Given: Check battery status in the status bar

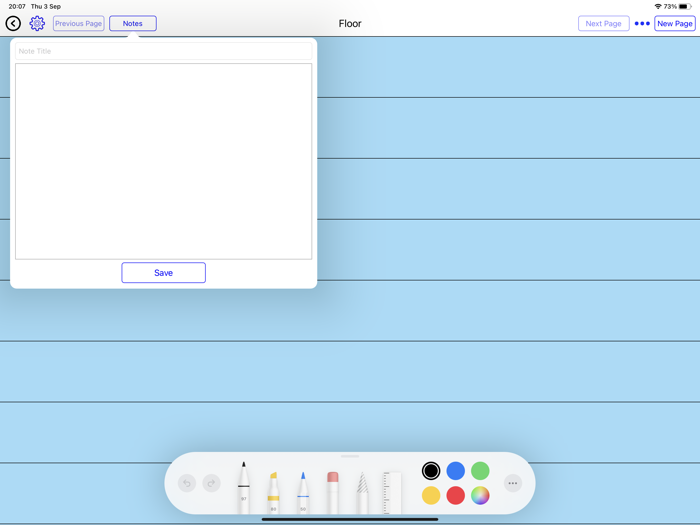Looking at the screenshot, I should 685,6.
